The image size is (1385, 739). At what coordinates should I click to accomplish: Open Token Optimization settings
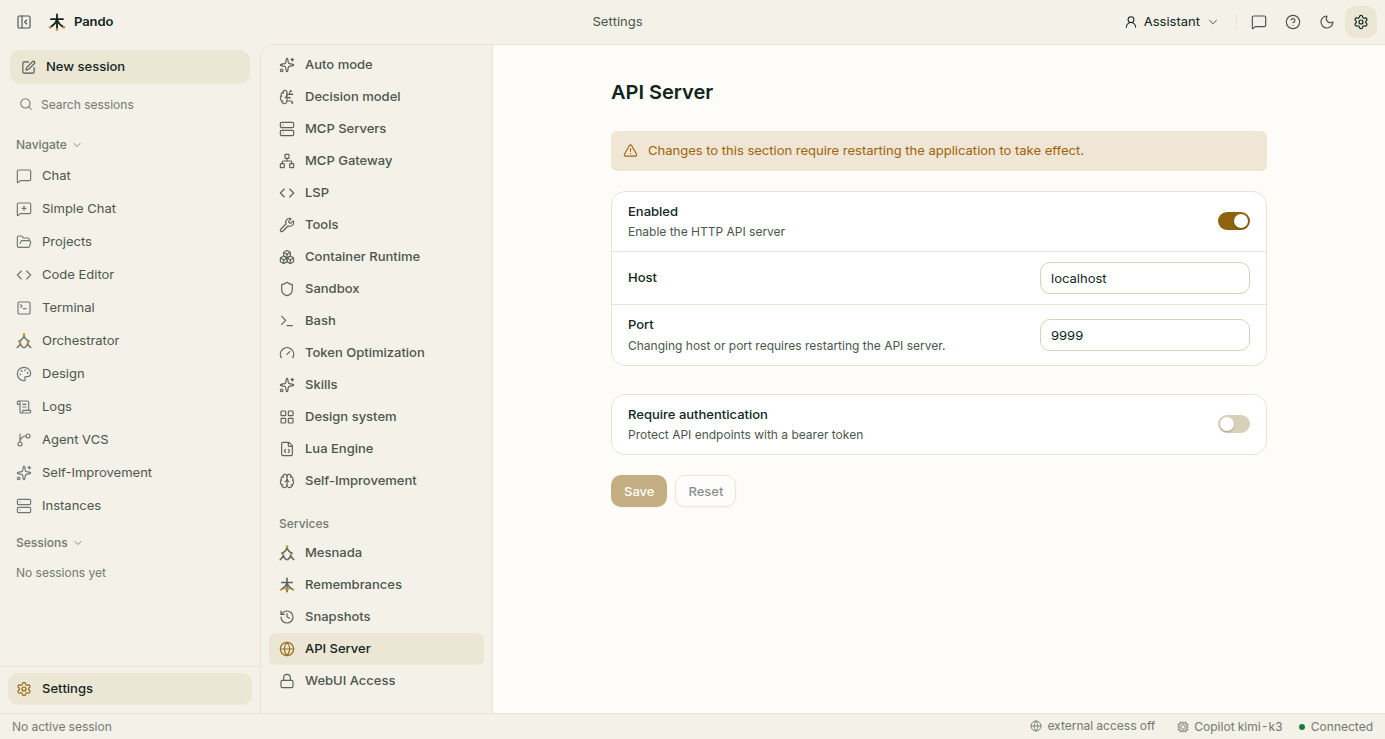(x=376, y=353)
